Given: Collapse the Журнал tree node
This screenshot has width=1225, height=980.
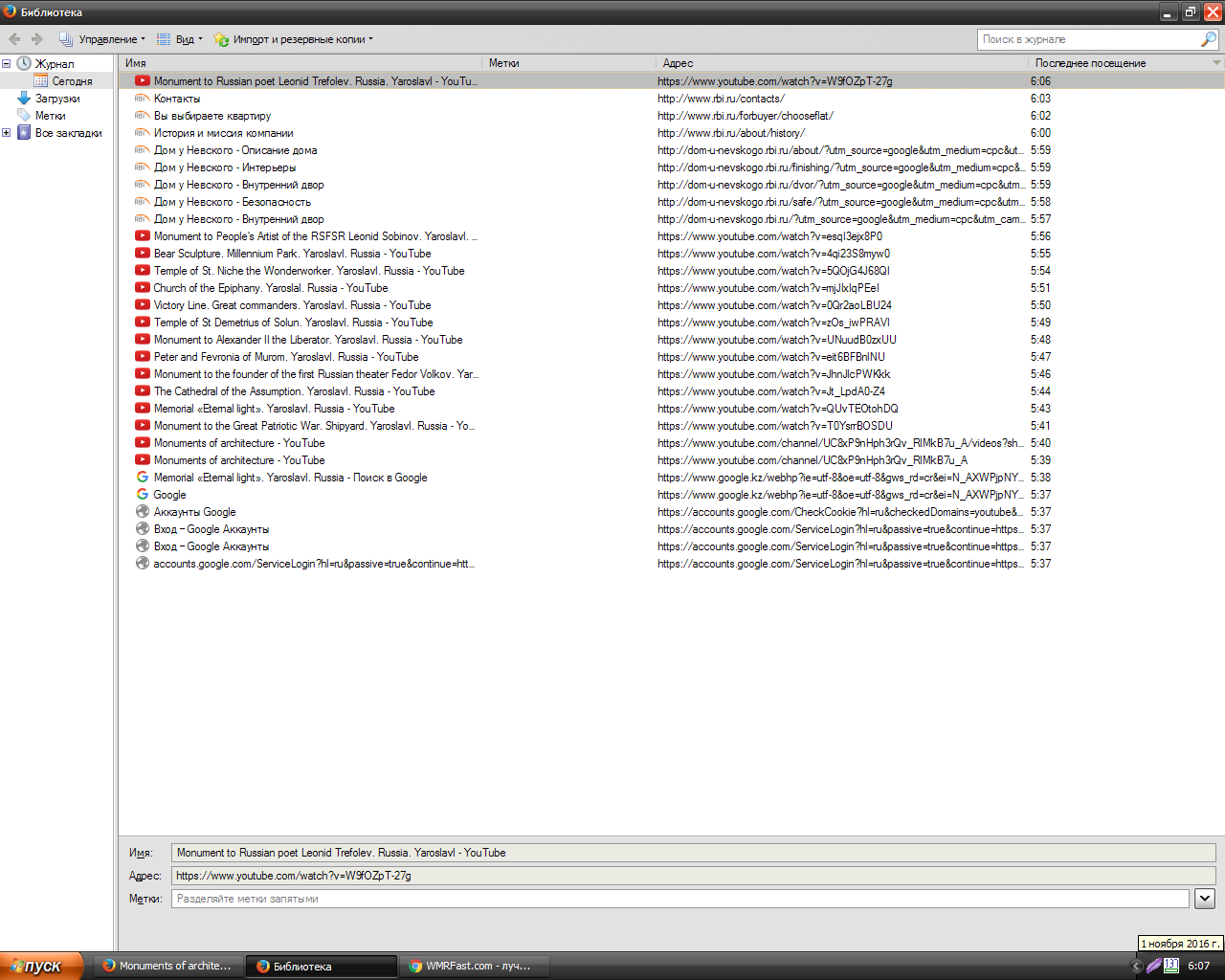Looking at the screenshot, I should point(7,64).
